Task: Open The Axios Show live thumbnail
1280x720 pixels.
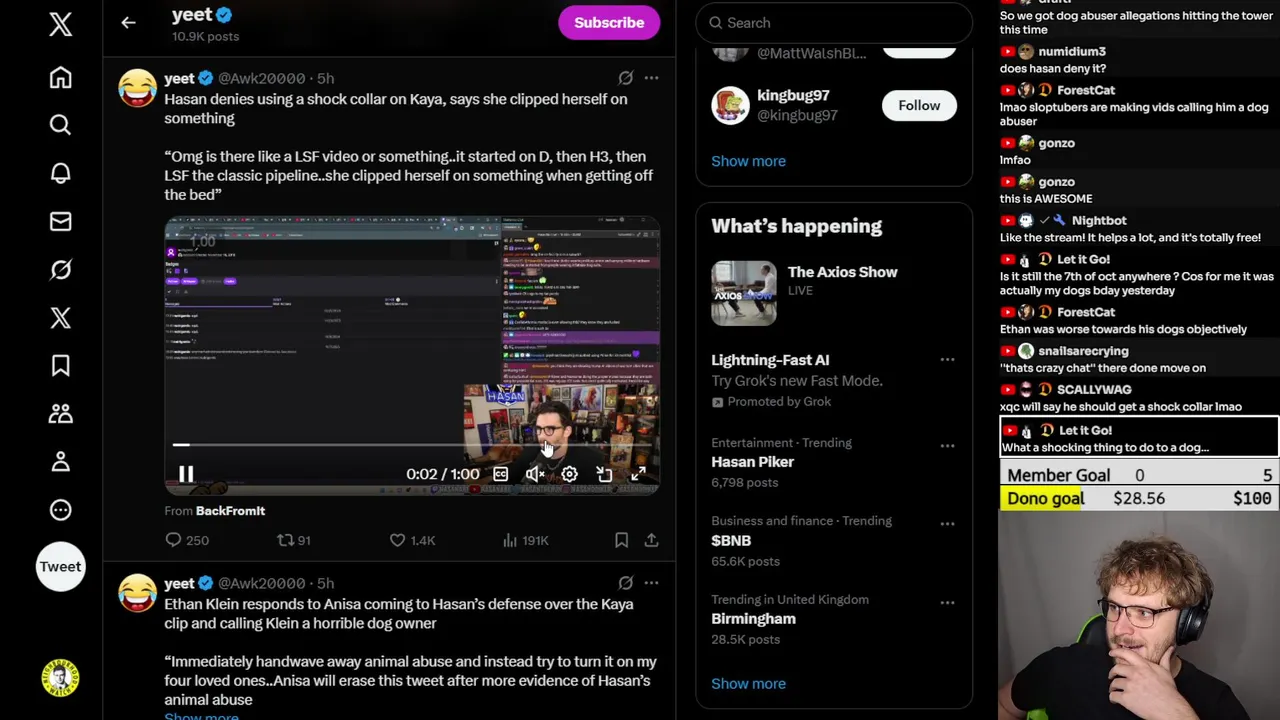Action: point(743,293)
